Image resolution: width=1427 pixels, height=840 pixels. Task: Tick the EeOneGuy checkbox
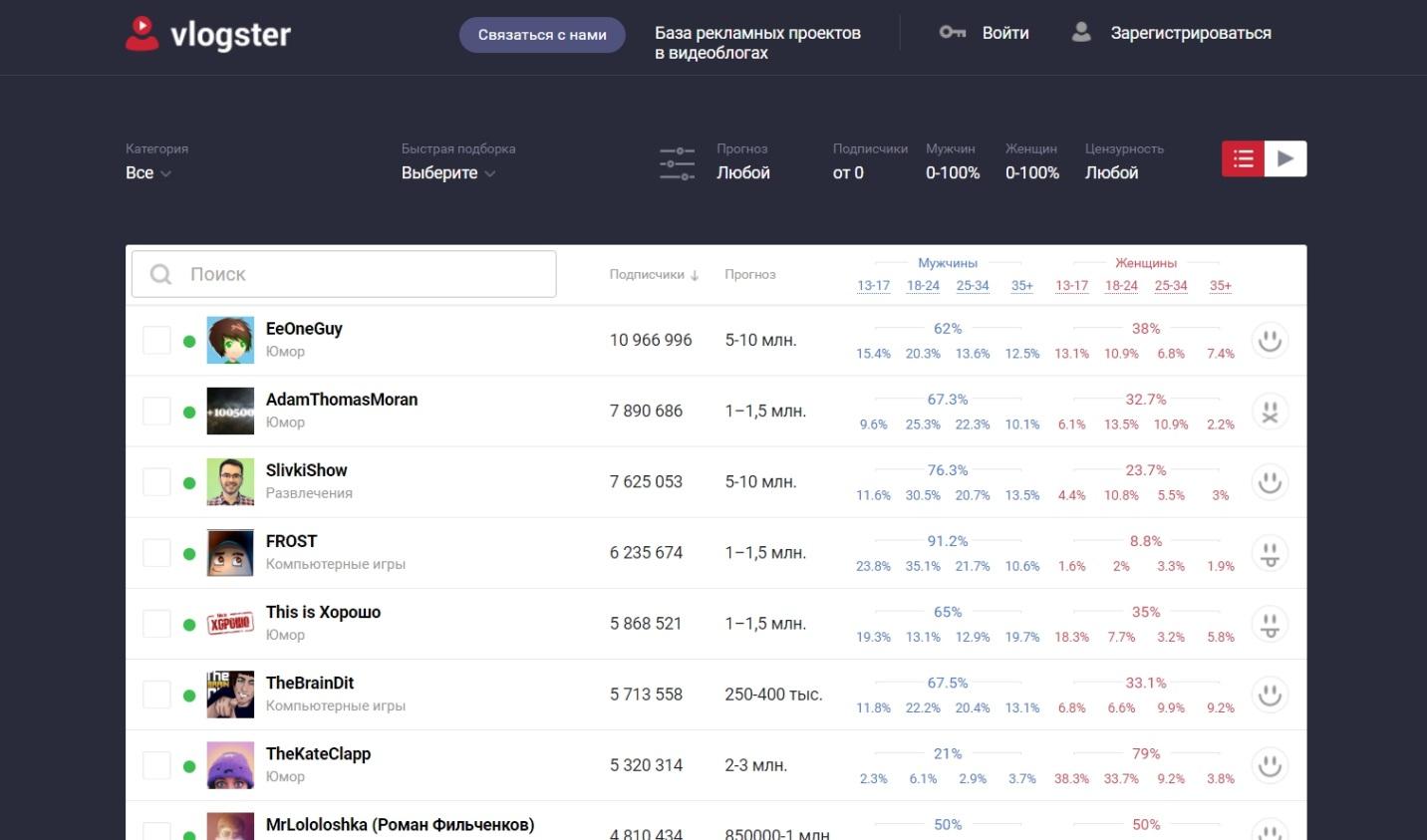click(x=156, y=340)
